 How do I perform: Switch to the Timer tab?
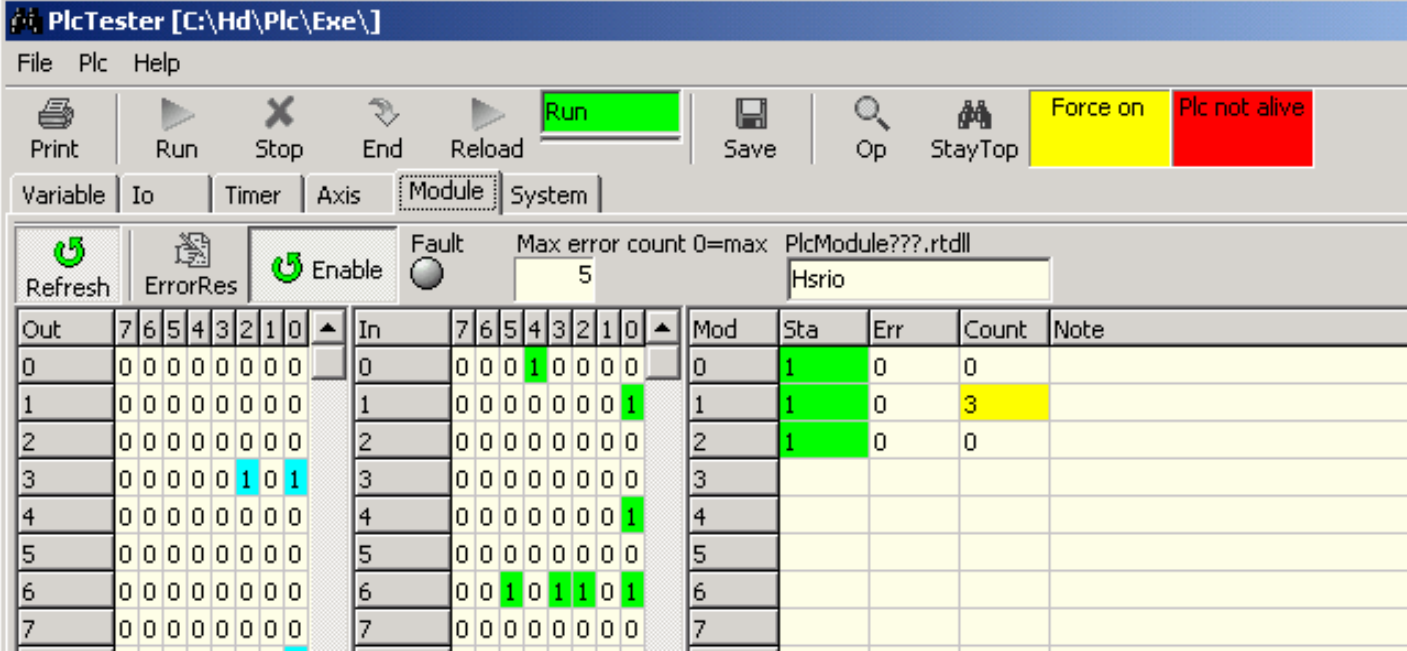click(x=252, y=195)
